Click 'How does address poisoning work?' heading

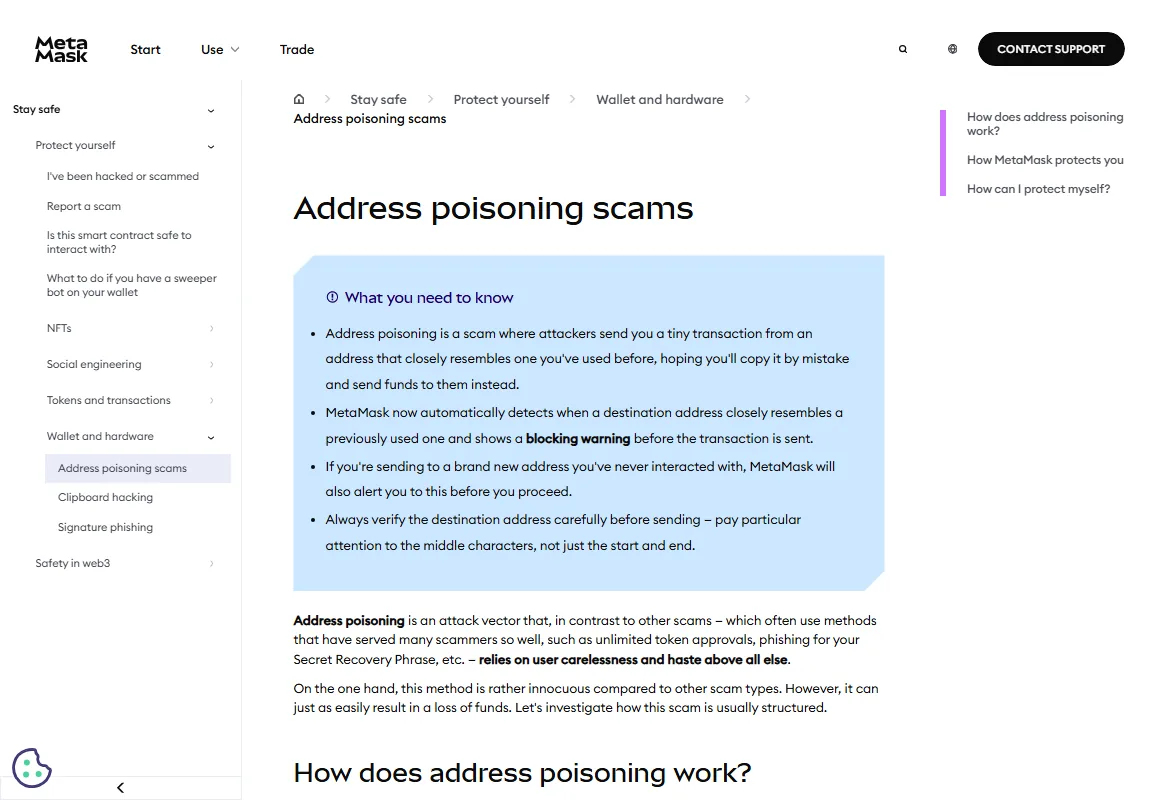pos(522,773)
